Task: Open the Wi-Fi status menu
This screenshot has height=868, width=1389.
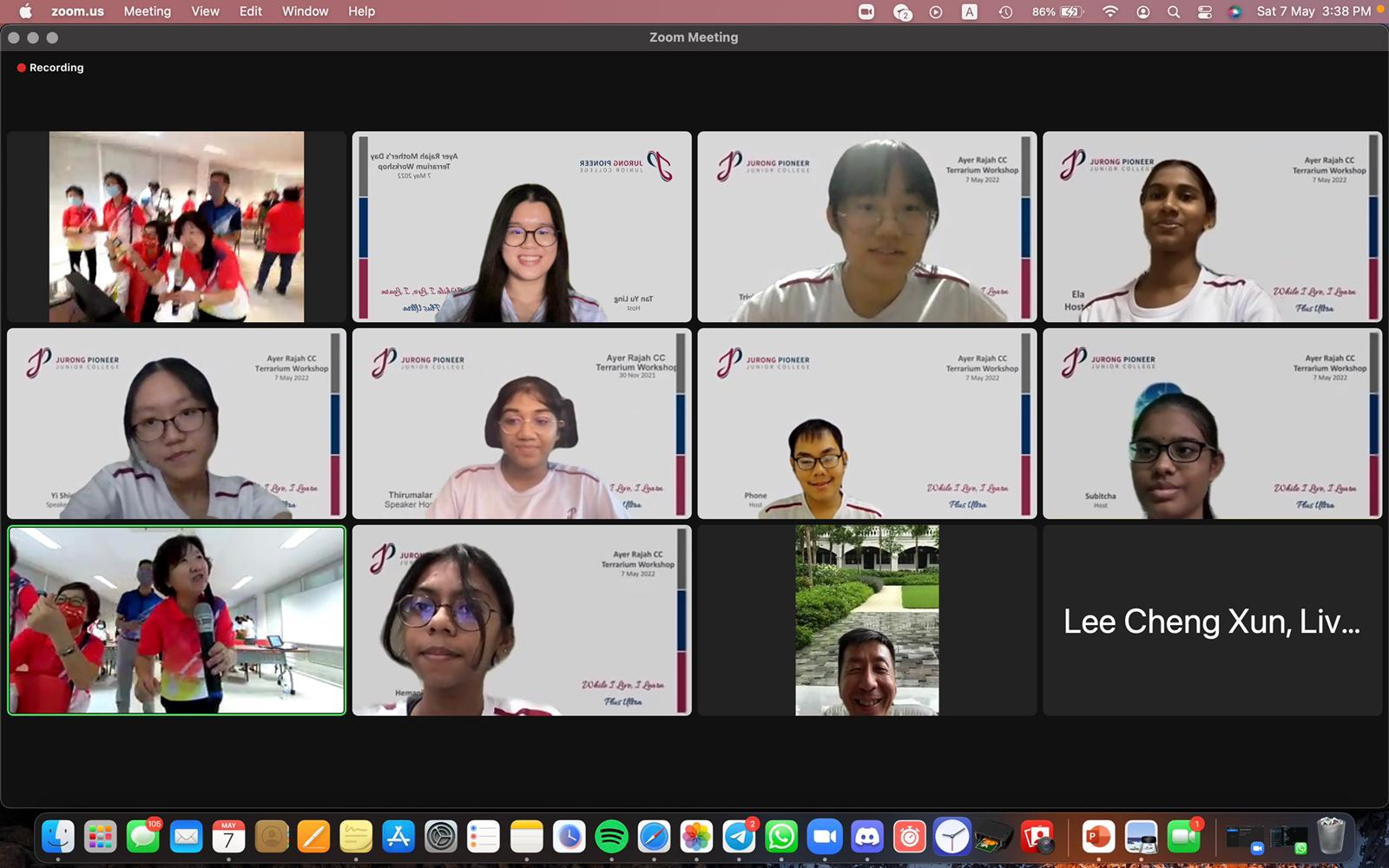Action: click(1110, 11)
